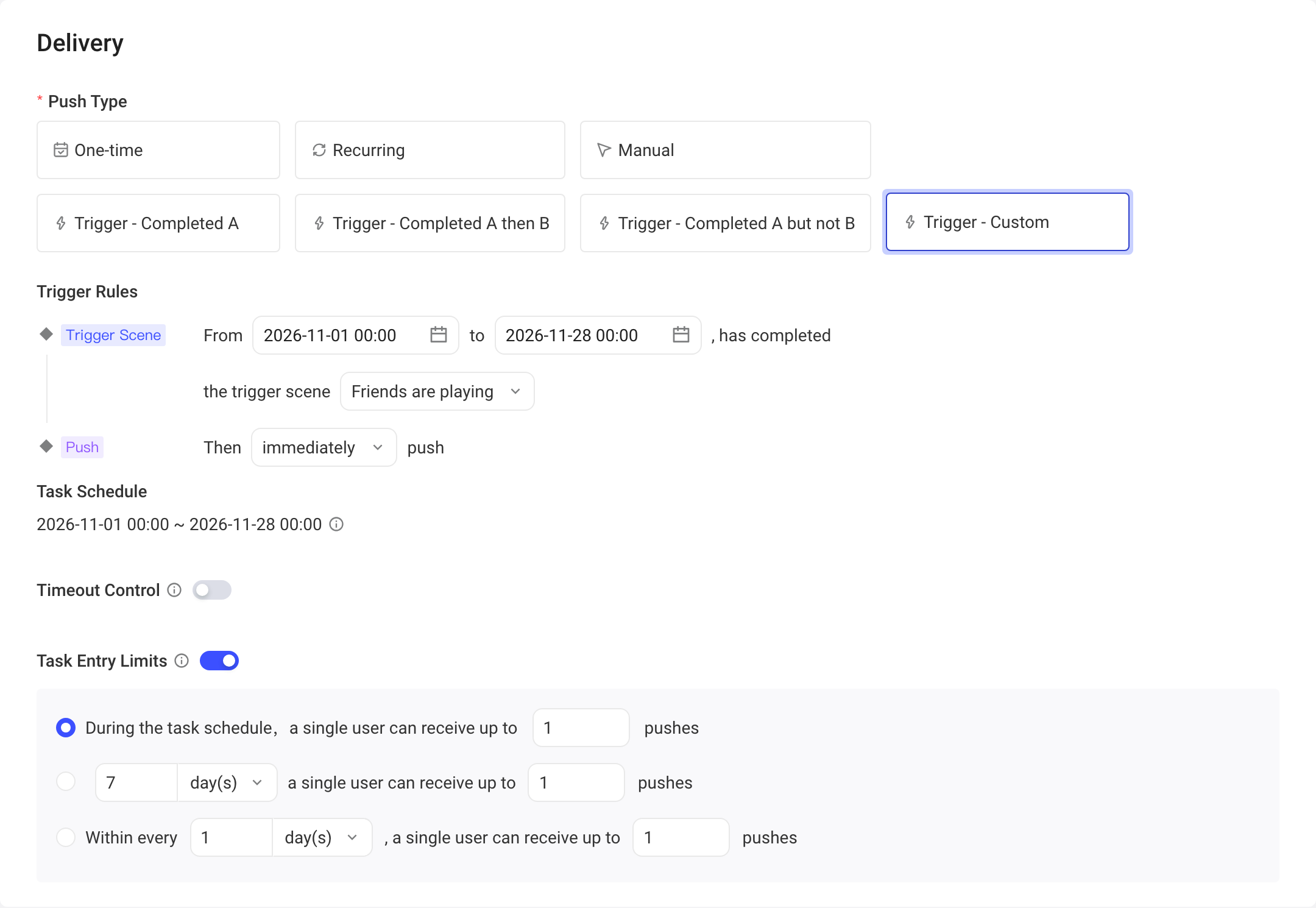The image size is (1316, 908).
Task: Click the refresh icon on the Recurring option
Action: (319, 150)
